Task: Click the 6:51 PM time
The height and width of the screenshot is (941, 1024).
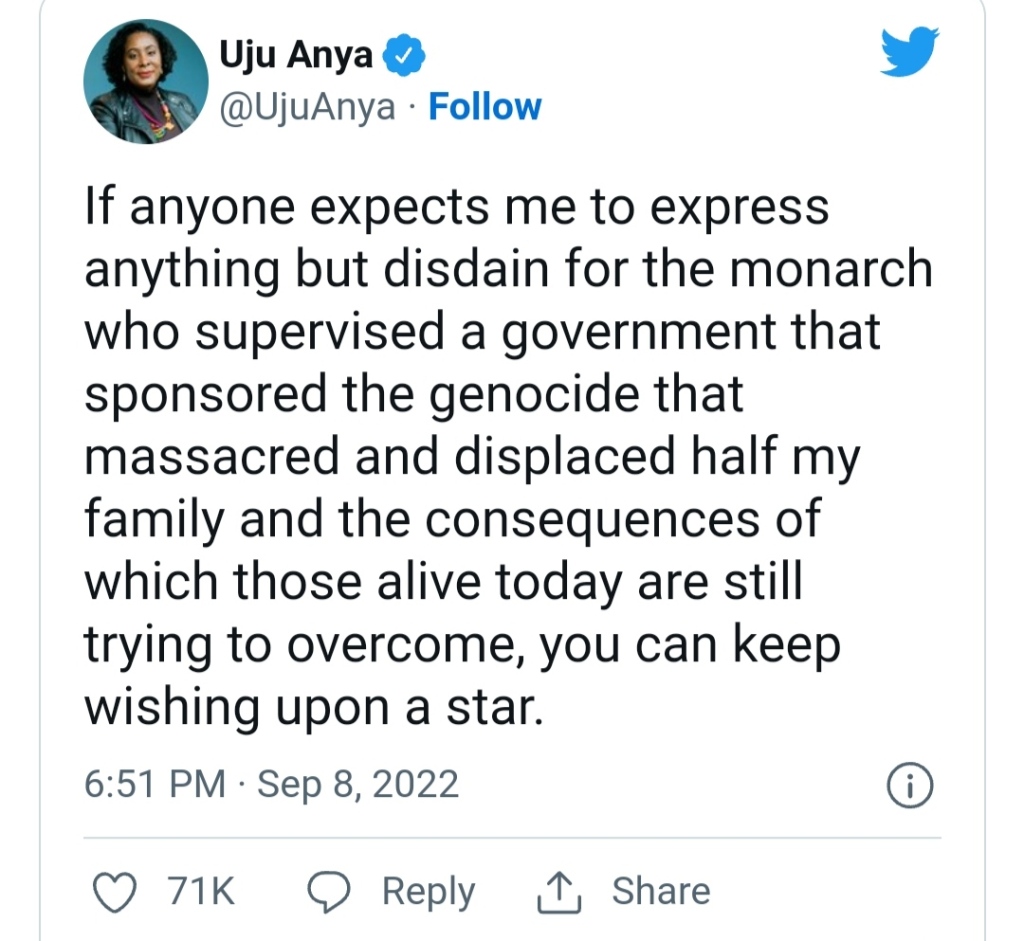Action: click(x=155, y=784)
